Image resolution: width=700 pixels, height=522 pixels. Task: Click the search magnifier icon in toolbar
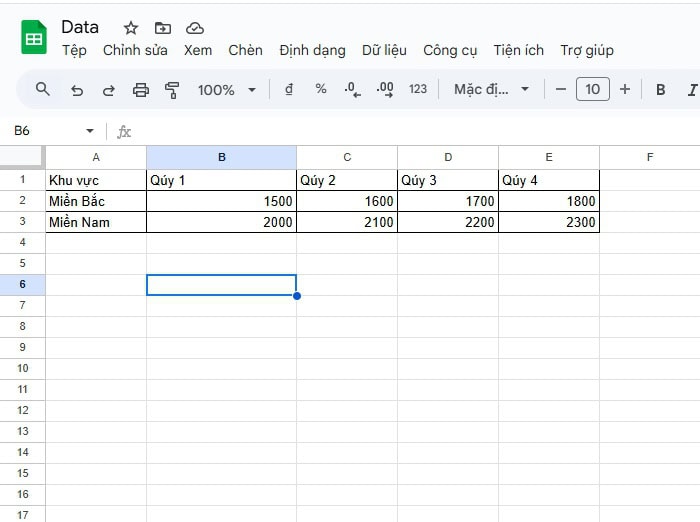[42, 89]
